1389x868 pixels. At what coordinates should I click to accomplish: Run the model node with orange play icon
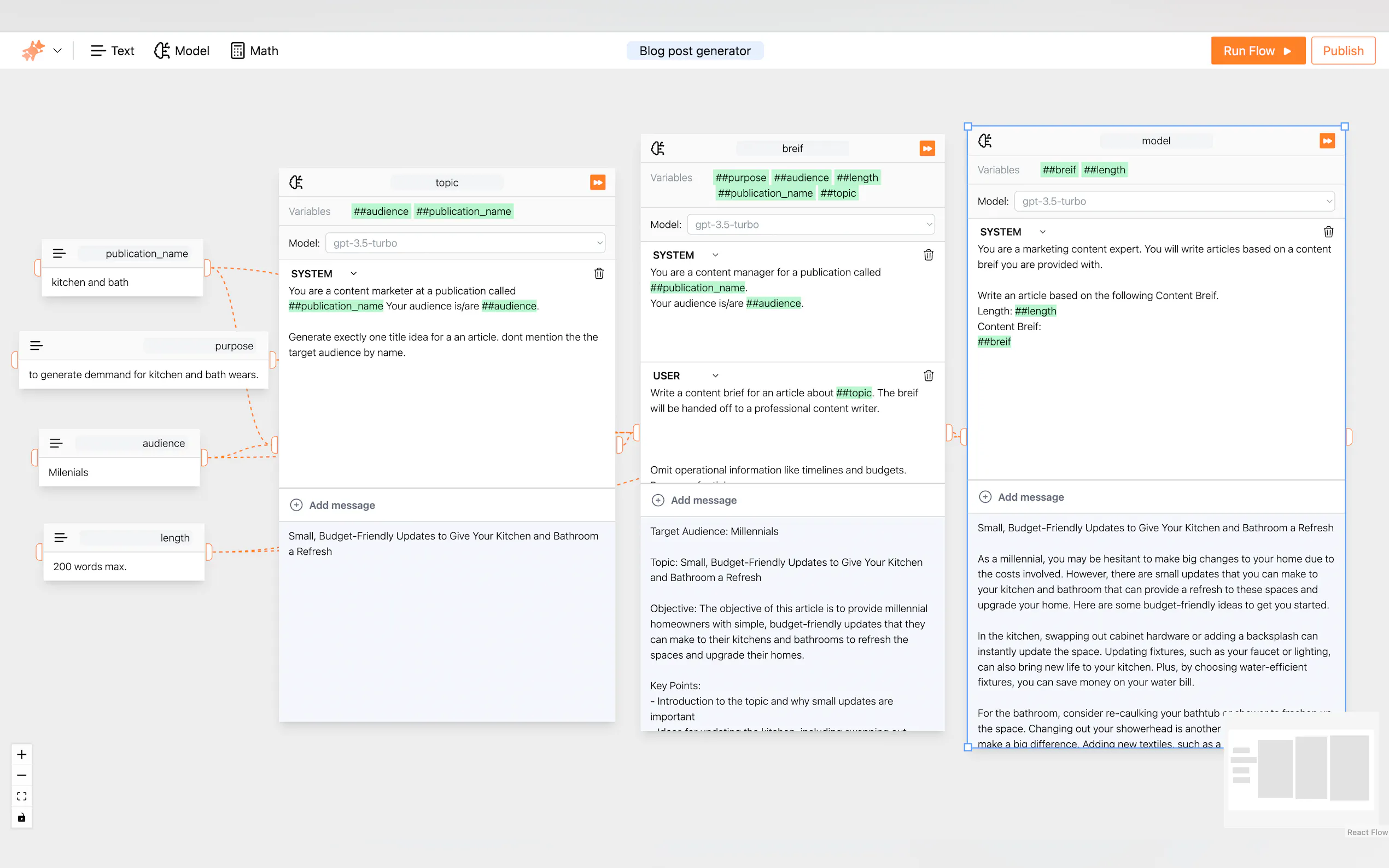point(1327,140)
